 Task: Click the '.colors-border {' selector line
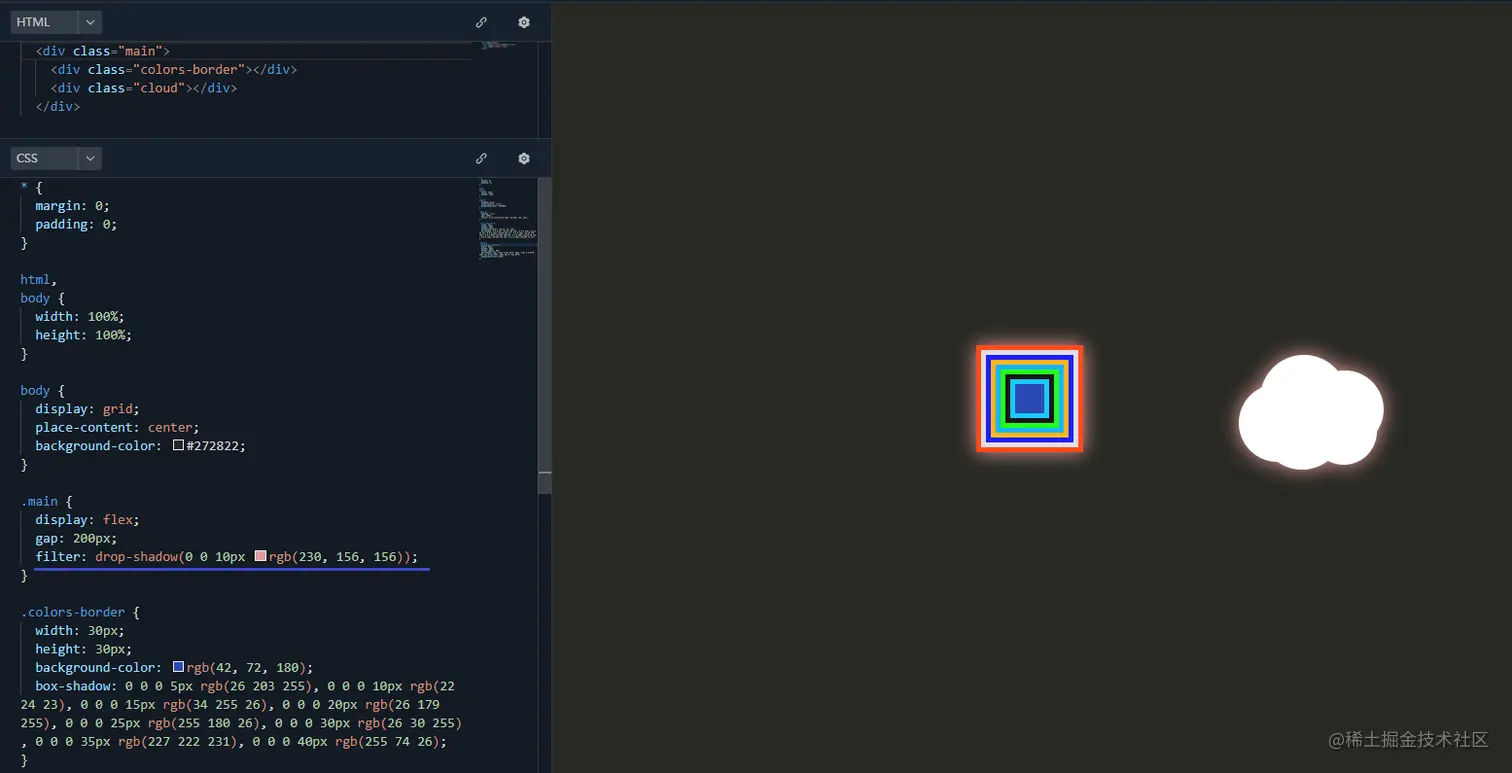(x=80, y=612)
